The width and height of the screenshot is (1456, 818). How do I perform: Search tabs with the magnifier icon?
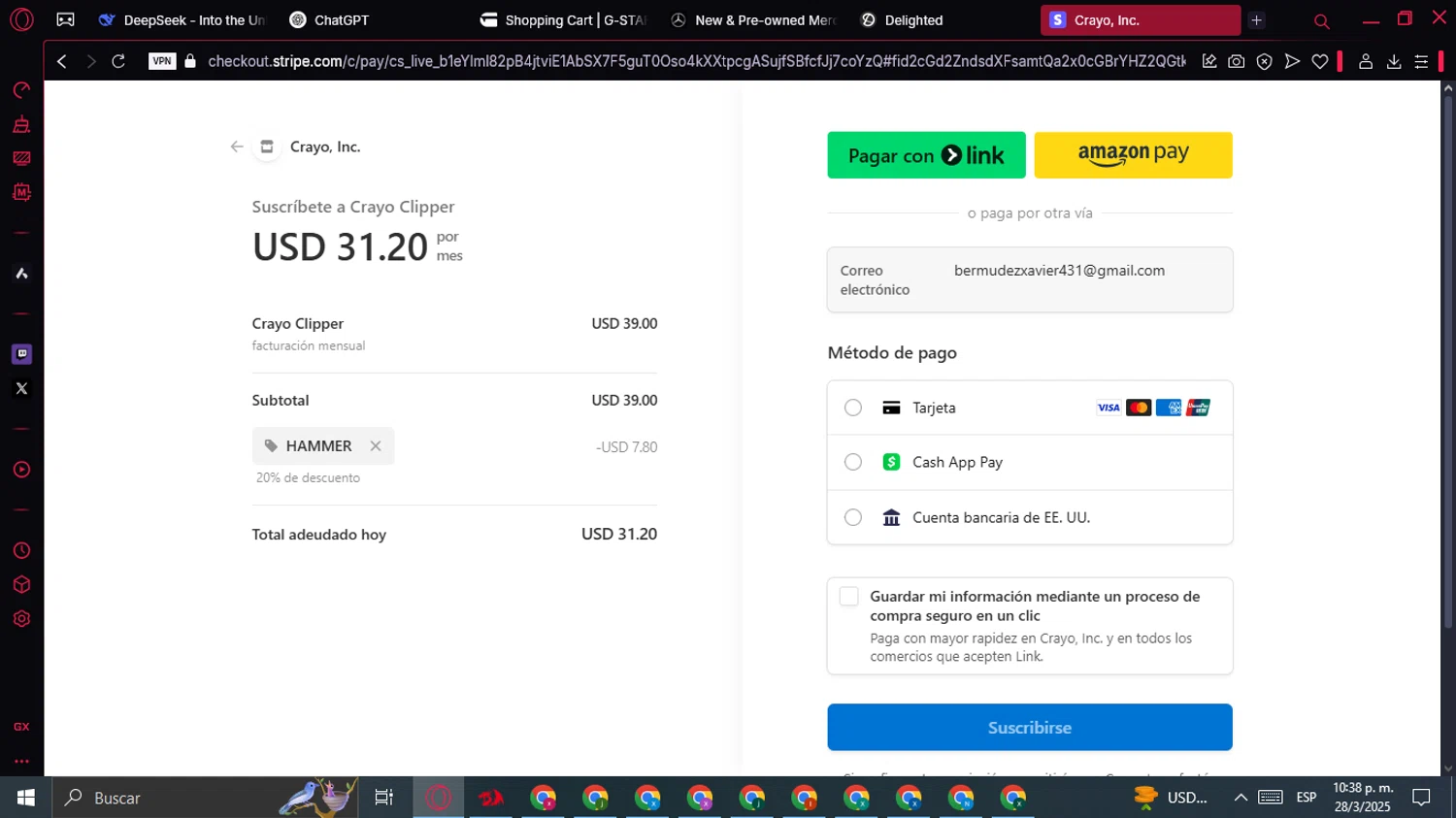(x=1321, y=20)
